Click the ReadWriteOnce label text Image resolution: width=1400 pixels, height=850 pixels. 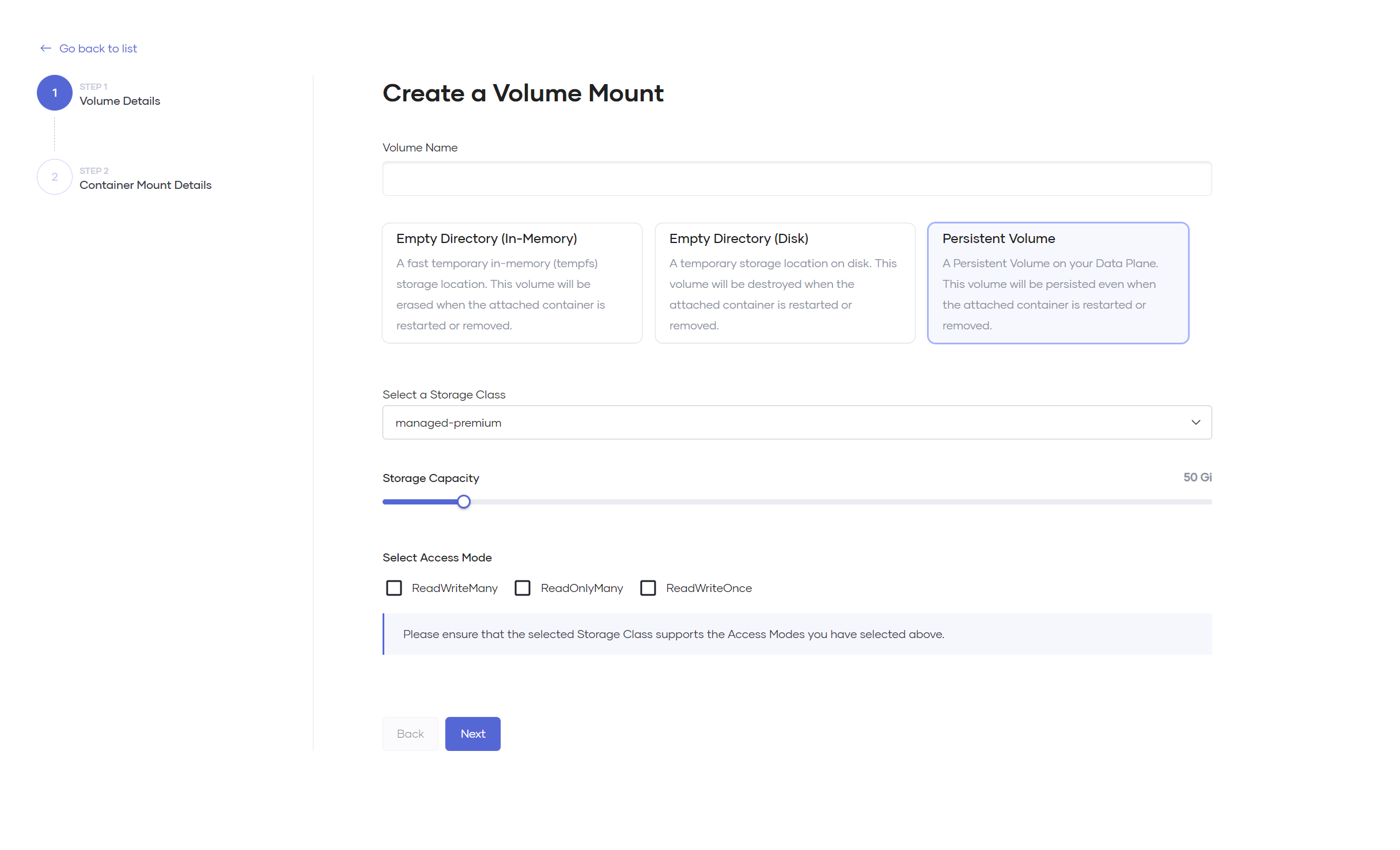pos(709,588)
